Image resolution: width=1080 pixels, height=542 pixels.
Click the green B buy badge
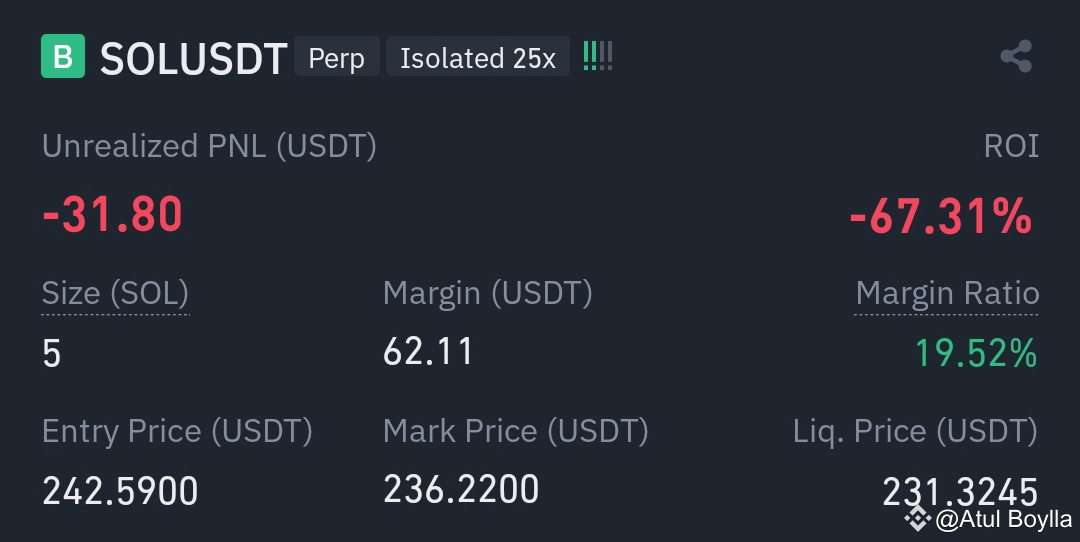[x=63, y=56]
